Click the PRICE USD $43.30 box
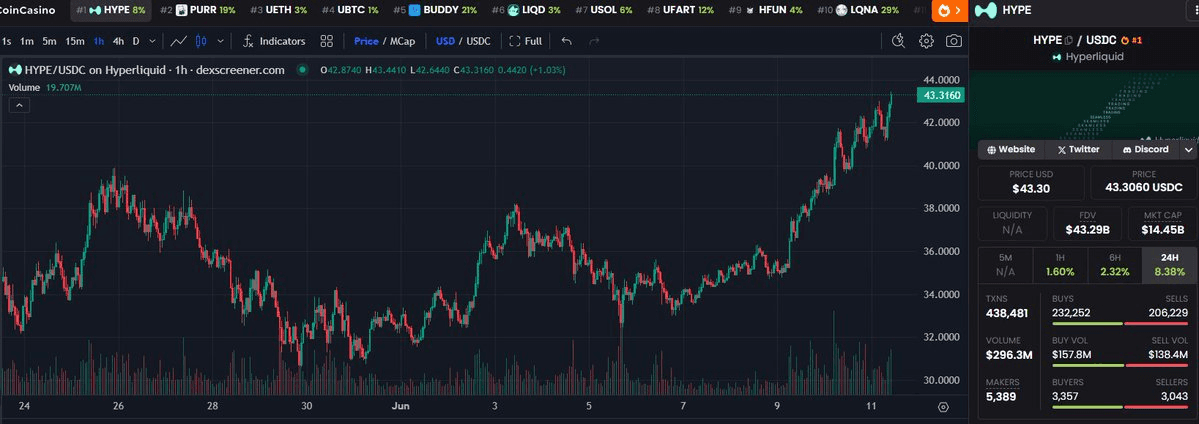Screen dimensions: 1199x424 1032,182
